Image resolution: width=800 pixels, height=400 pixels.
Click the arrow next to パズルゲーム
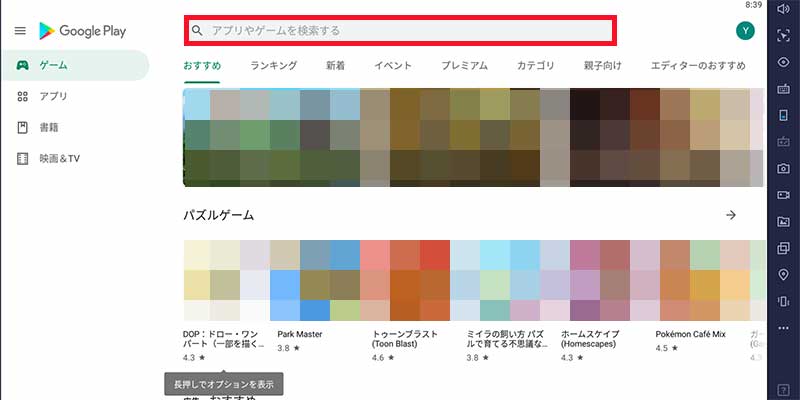(731, 215)
